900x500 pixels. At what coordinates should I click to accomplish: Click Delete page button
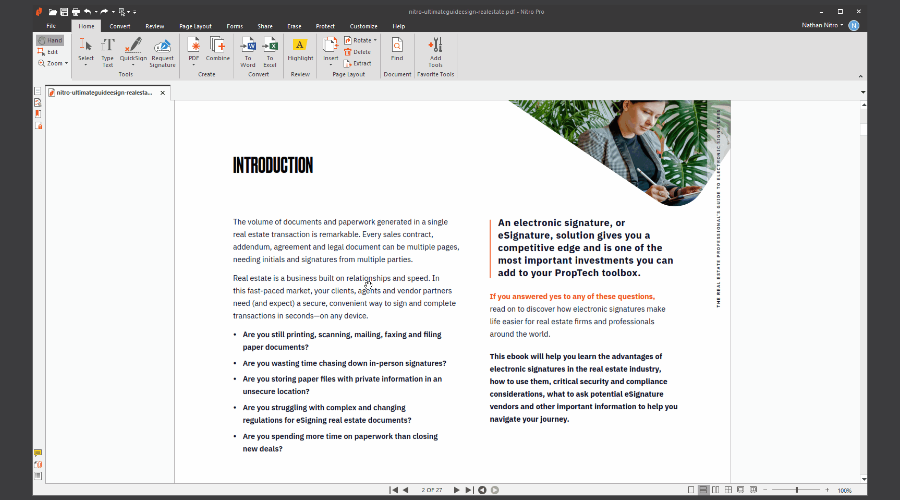pyautogui.click(x=357, y=52)
